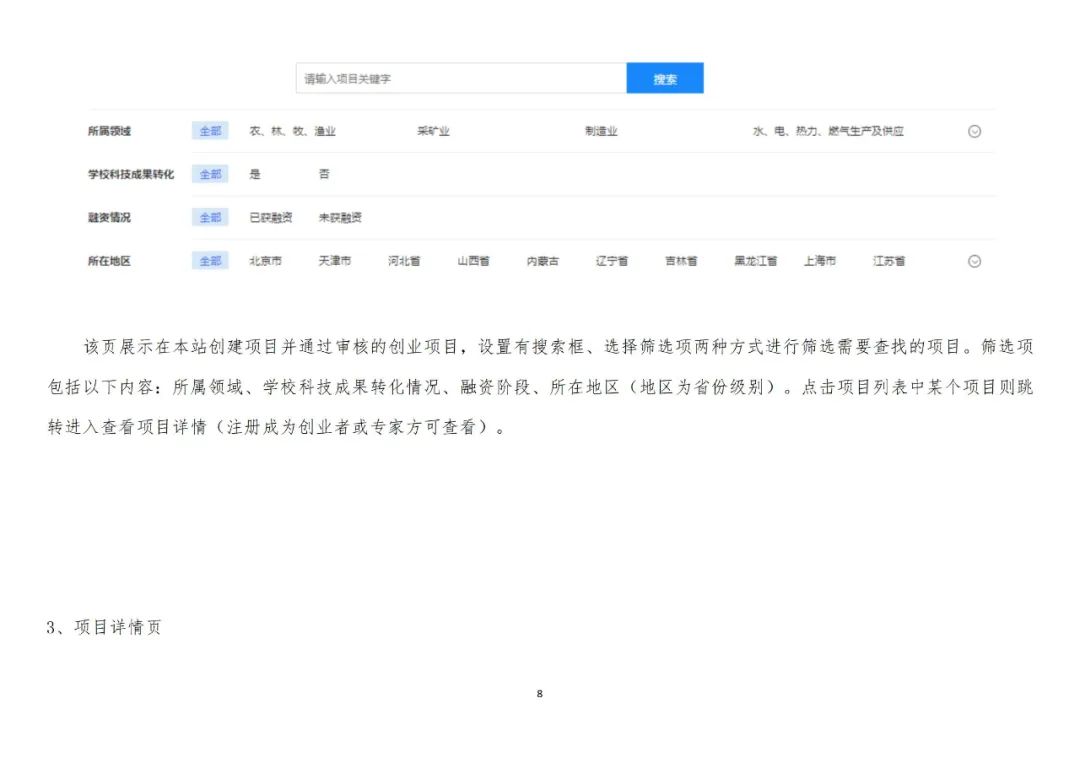This screenshot has width=1080, height=763.
Task: Choose 上海市 region filter
Action: (x=819, y=261)
